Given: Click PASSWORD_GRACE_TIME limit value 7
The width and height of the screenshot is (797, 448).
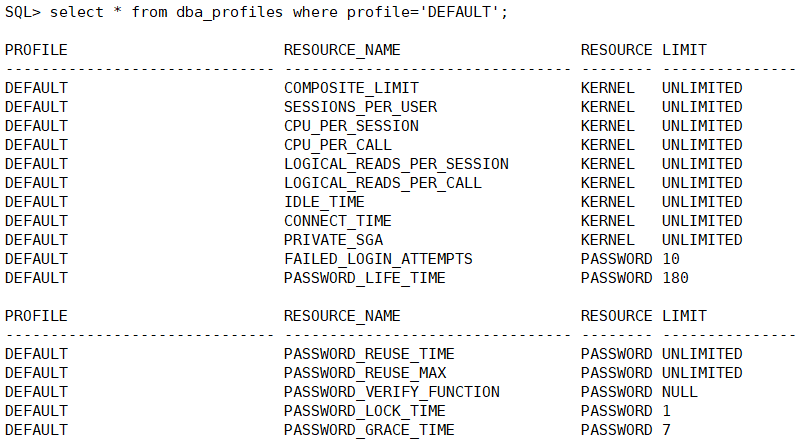Looking at the screenshot, I should [x=666, y=430].
